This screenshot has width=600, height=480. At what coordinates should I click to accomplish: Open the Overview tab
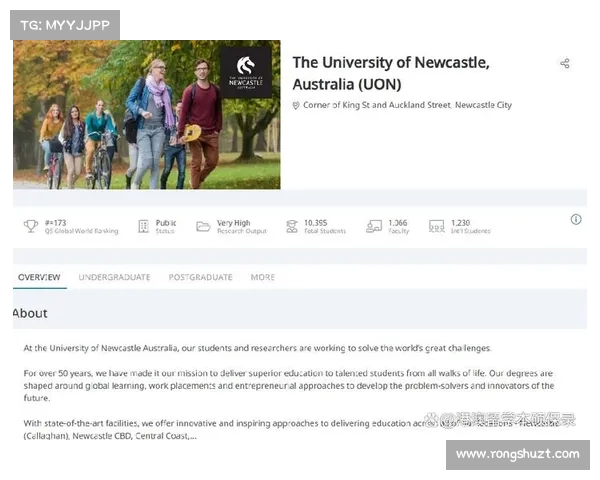coord(39,277)
